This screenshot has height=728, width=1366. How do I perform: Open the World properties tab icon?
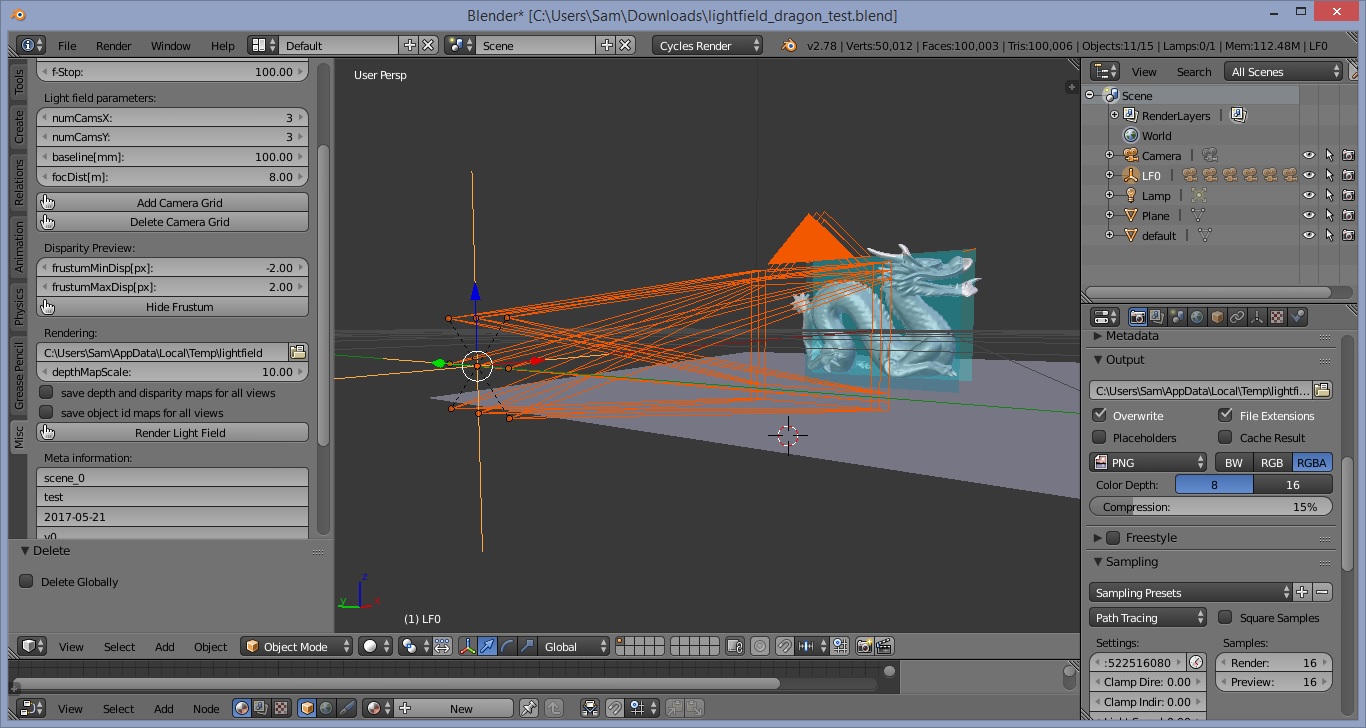coord(1197,317)
